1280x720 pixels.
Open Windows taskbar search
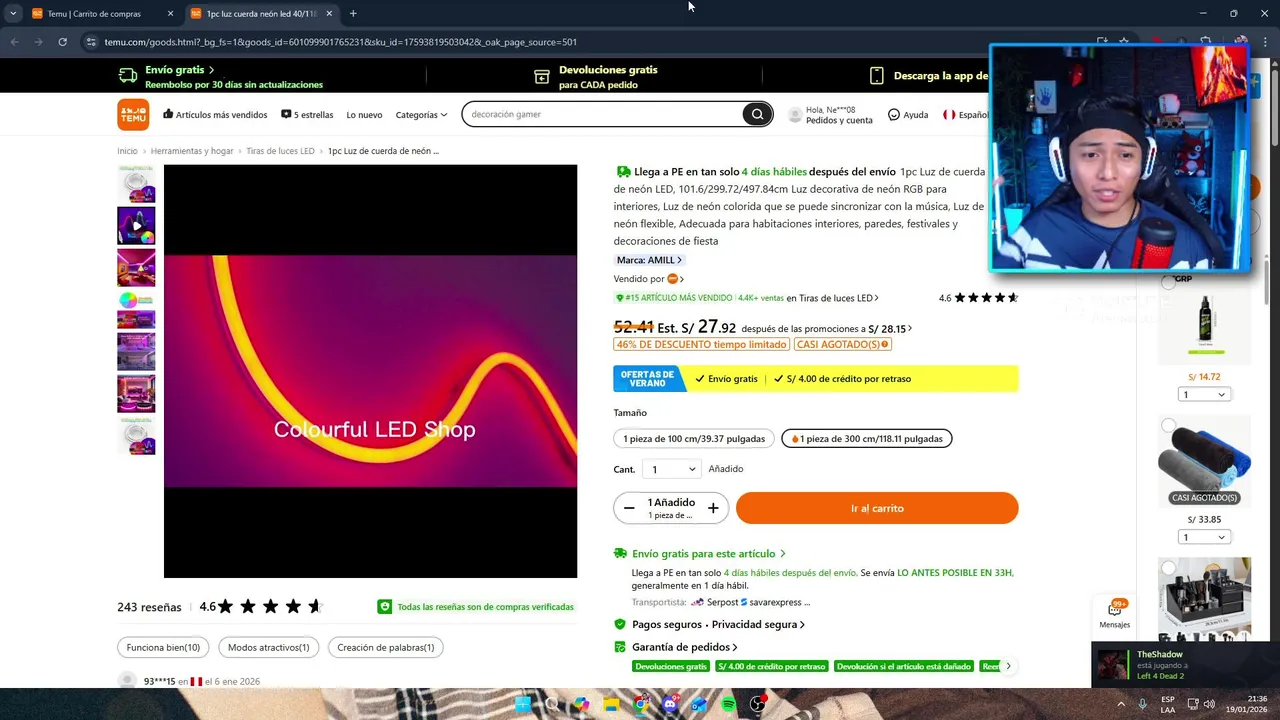[x=552, y=704]
